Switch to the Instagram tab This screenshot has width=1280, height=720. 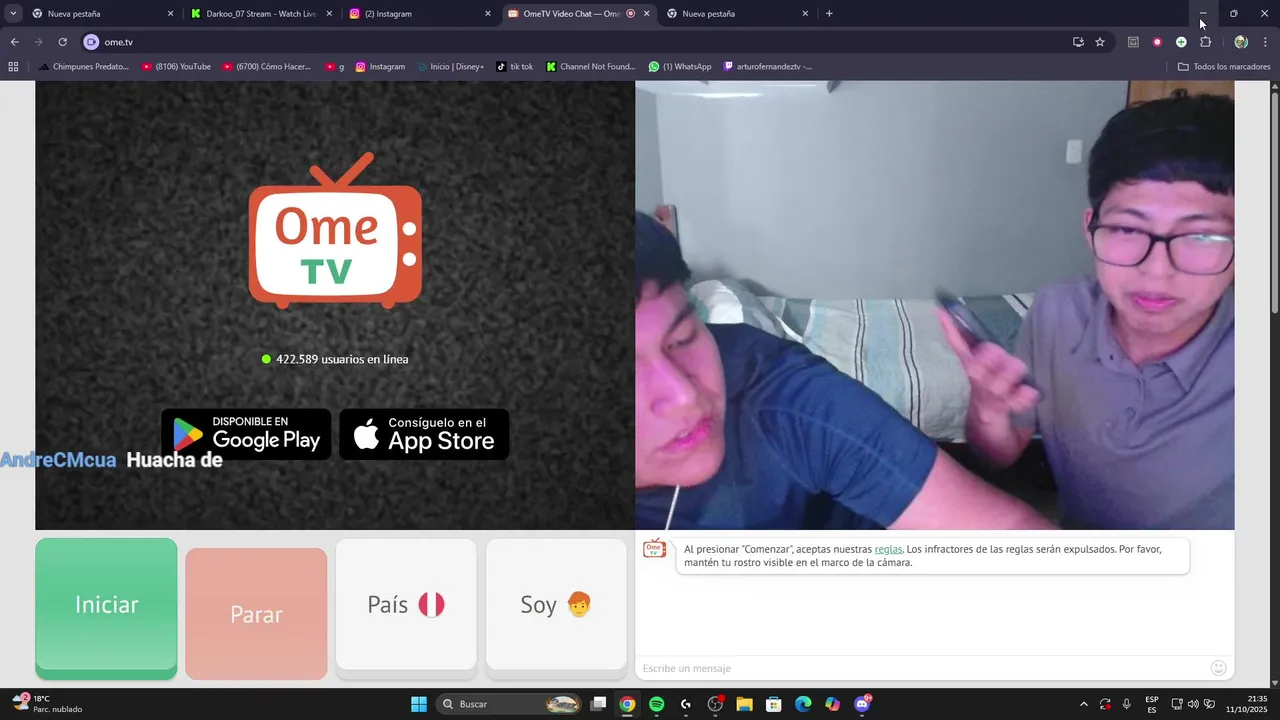pos(420,14)
